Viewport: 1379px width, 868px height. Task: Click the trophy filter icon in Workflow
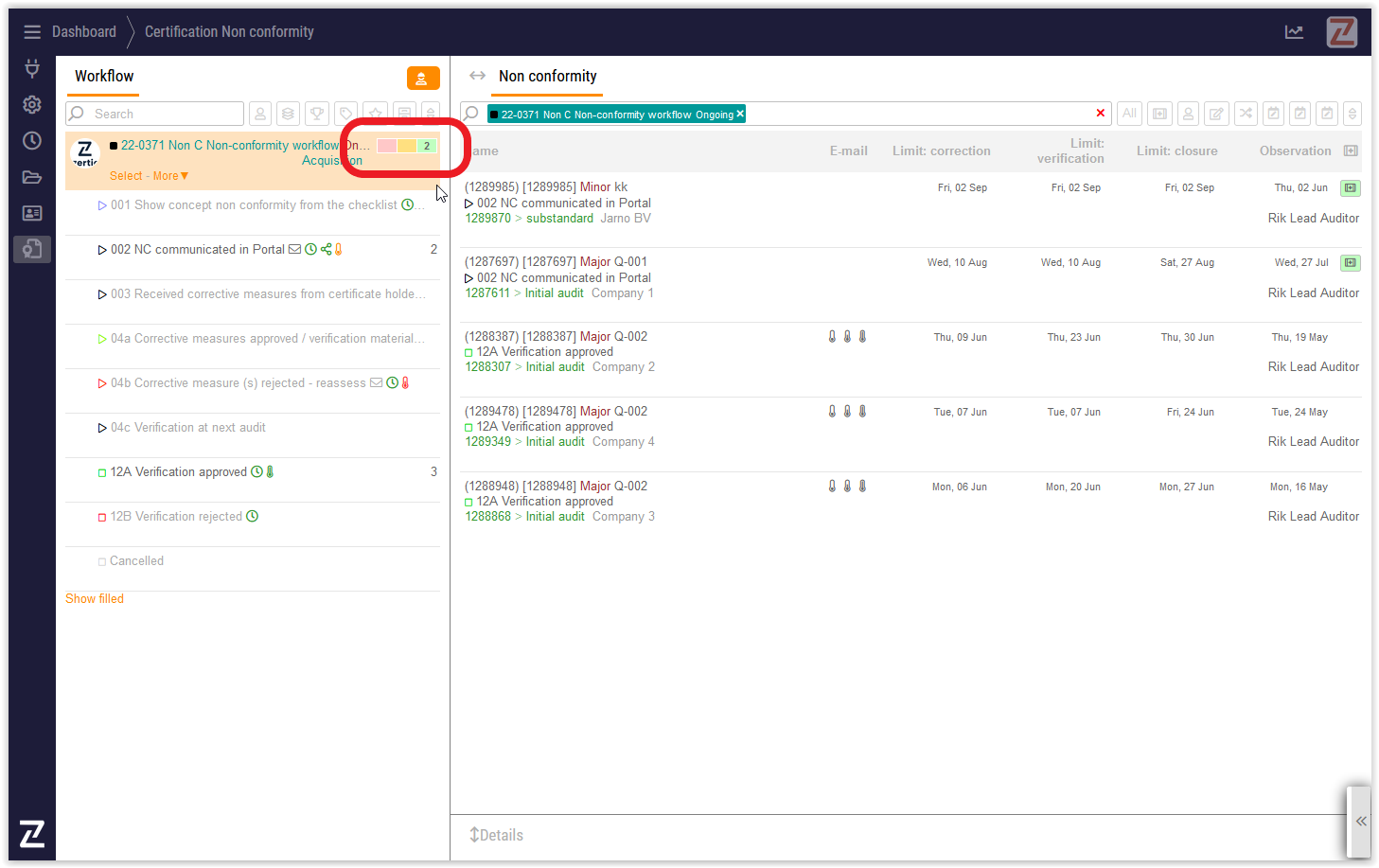click(x=317, y=114)
